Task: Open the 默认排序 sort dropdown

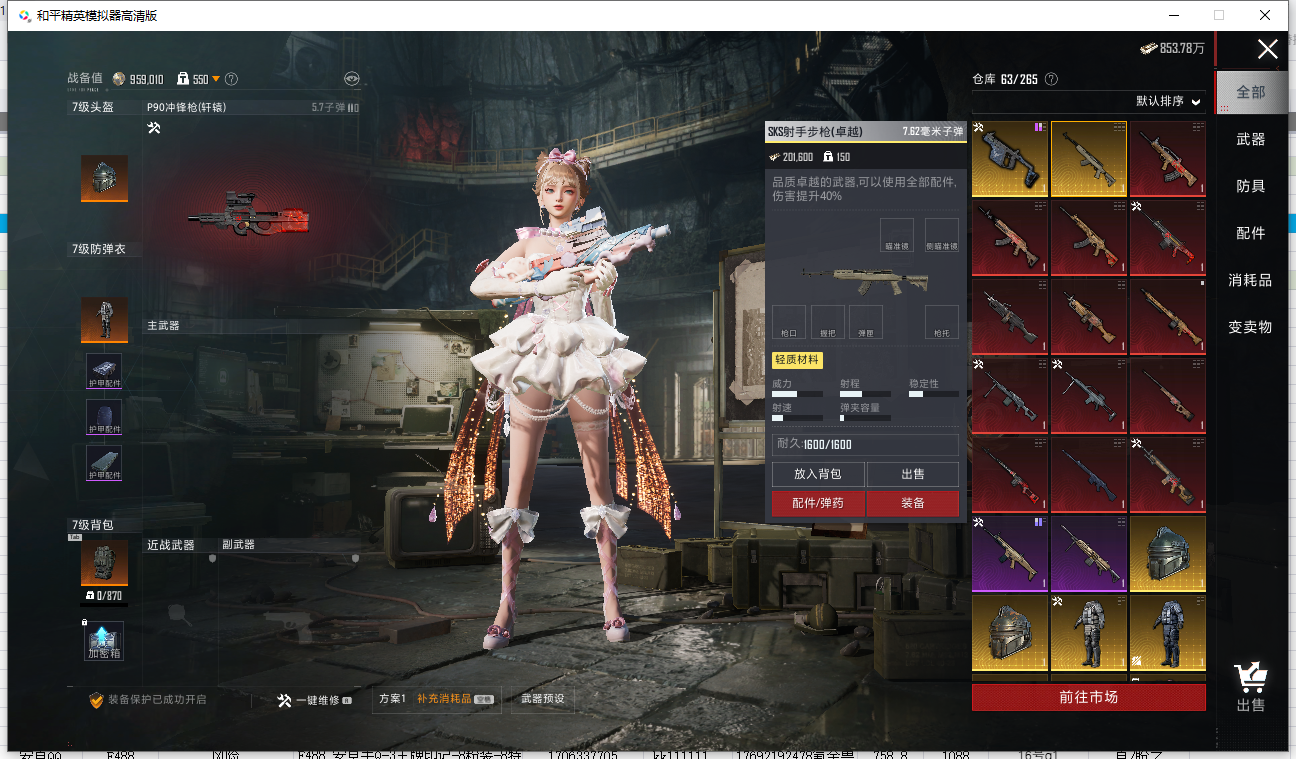Action: [1169, 101]
